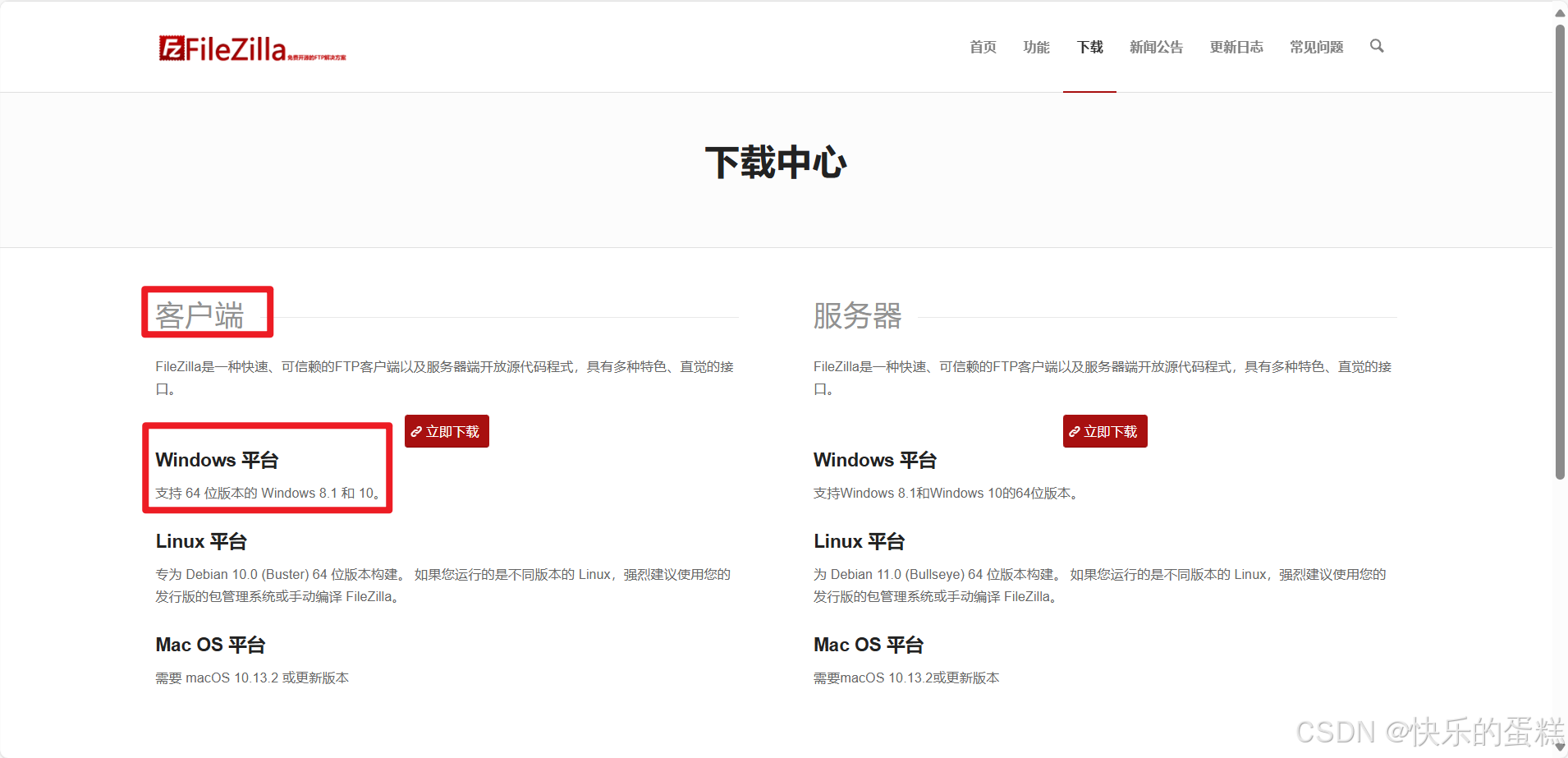Click the Debian 11.0 (Bullseye) description text
The height and width of the screenshot is (758, 1568).
coord(1100,586)
